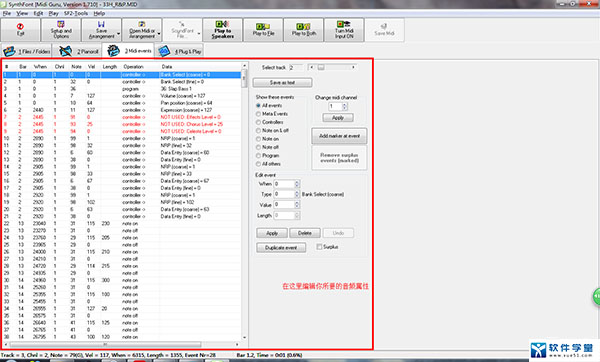Select row 'NOT USED: Chorus Level = 25'
The image size is (600, 362).
(x=122, y=124)
